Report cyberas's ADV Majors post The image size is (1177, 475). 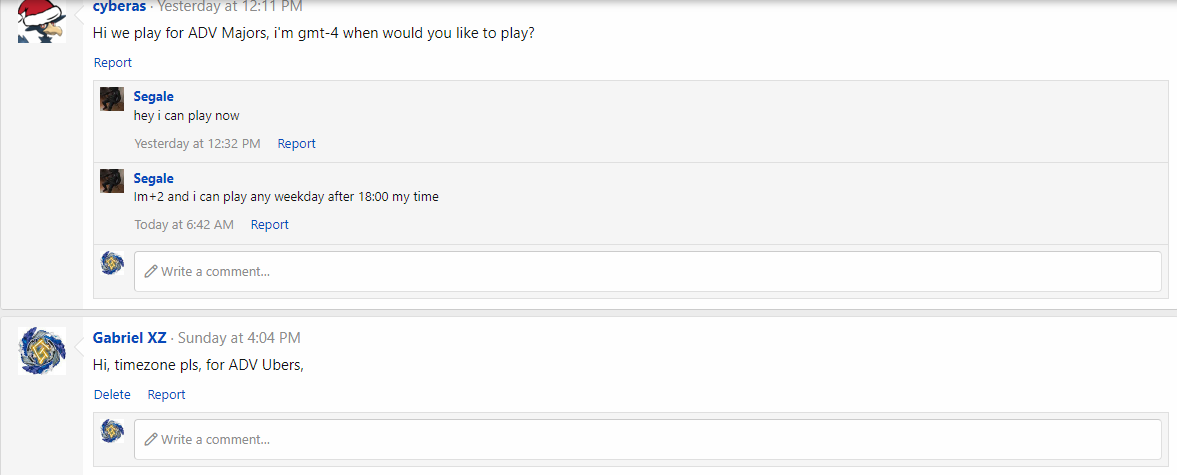(113, 62)
